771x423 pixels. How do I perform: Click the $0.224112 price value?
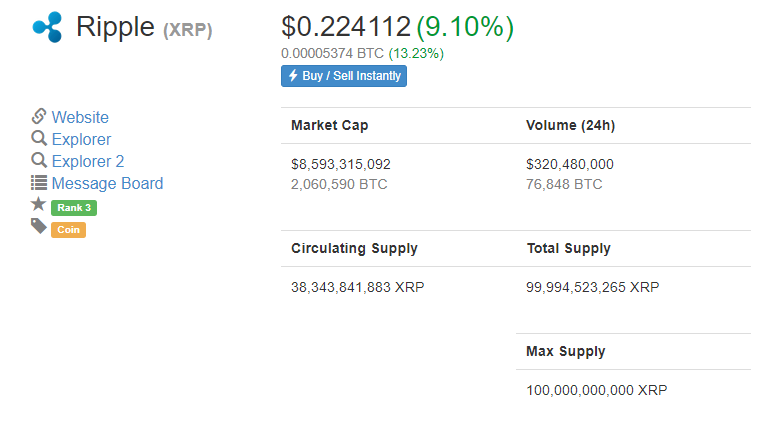click(x=346, y=27)
